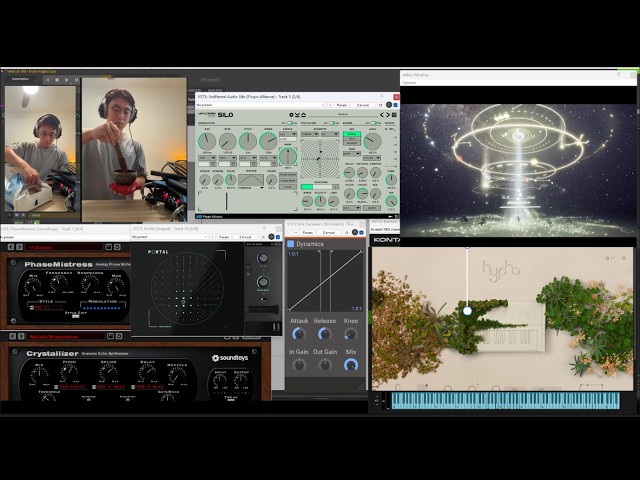Click the white circular handle in Hypha
This screenshot has height=480, width=640.
pyautogui.click(x=467, y=311)
